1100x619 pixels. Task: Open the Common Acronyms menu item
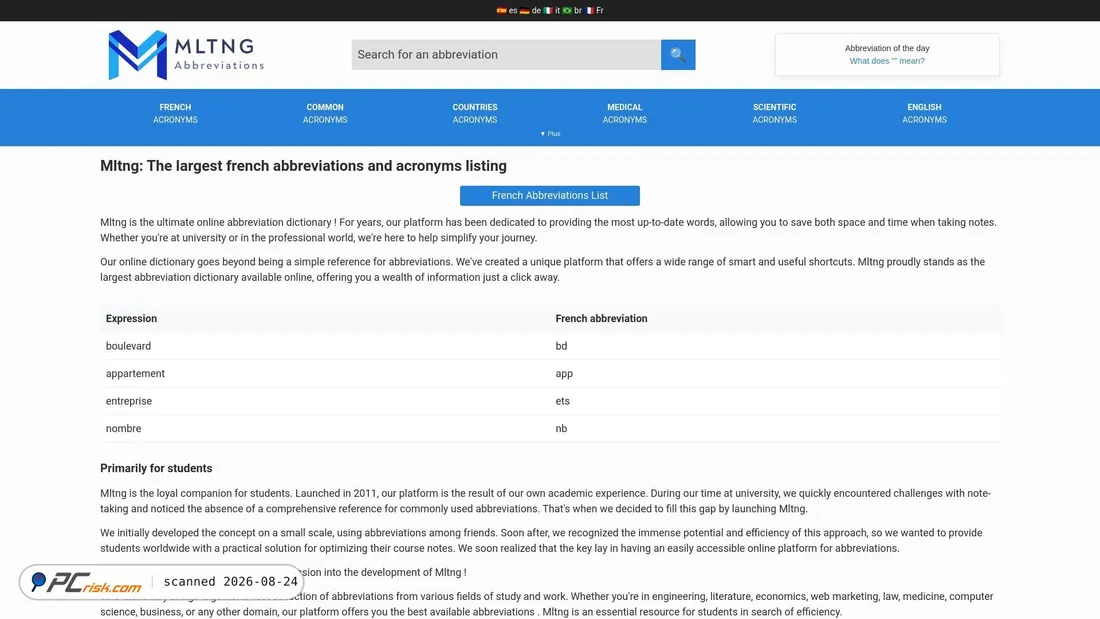pyautogui.click(x=325, y=114)
